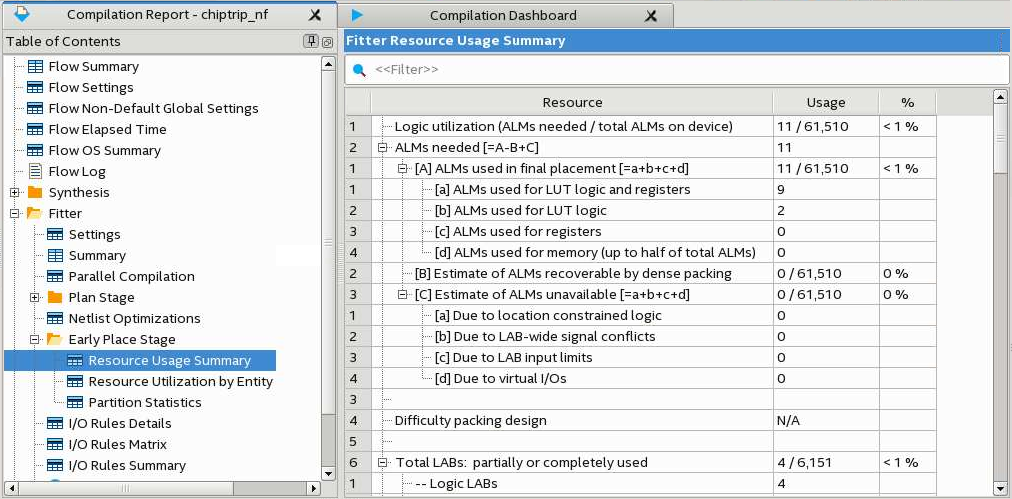
Task: Open Partition Statistics report
Action: coord(144,402)
